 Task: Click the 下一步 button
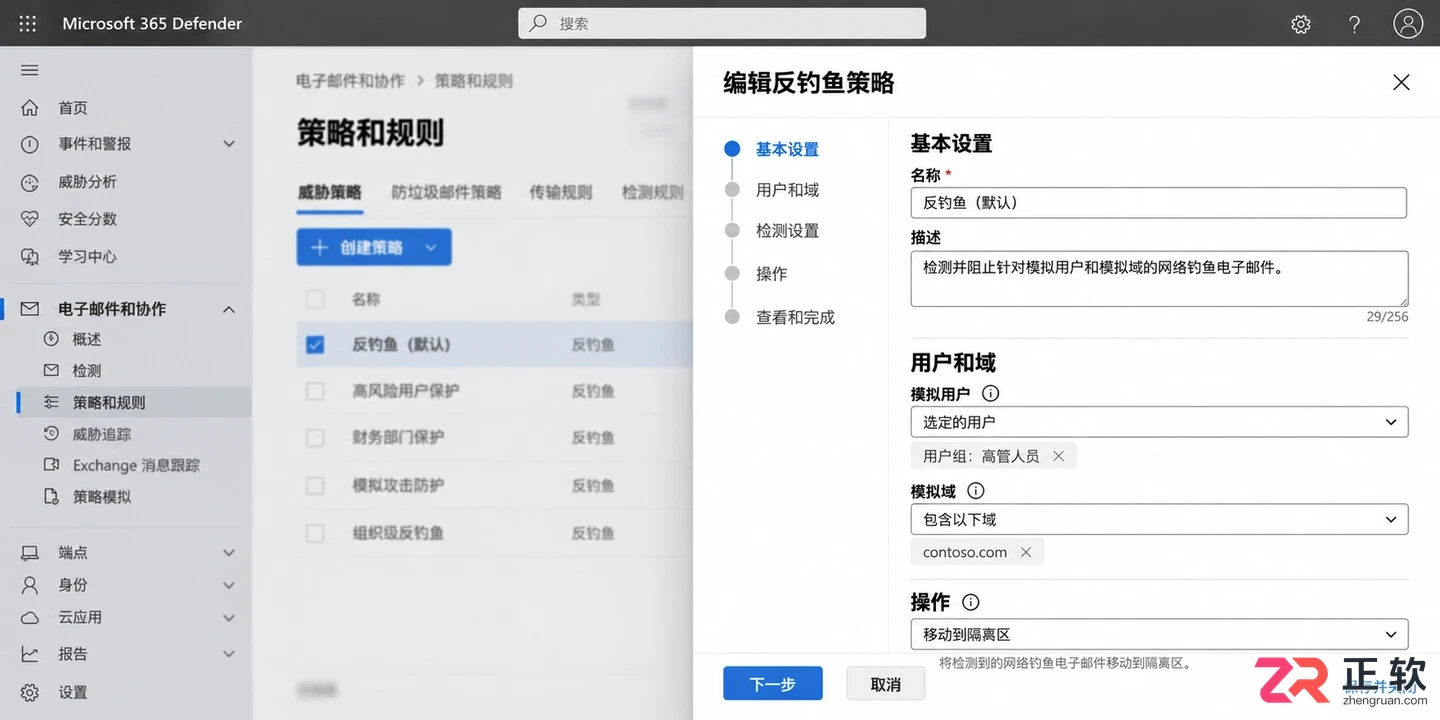(x=773, y=684)
